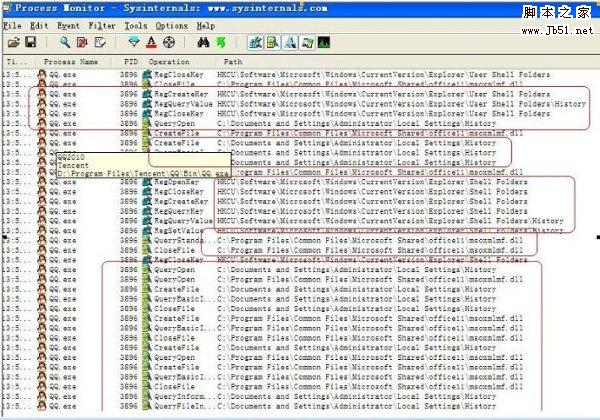Viewport: 600px width, 420px height.
Task: Click the green Jump To Object icon
Action: 221,42
